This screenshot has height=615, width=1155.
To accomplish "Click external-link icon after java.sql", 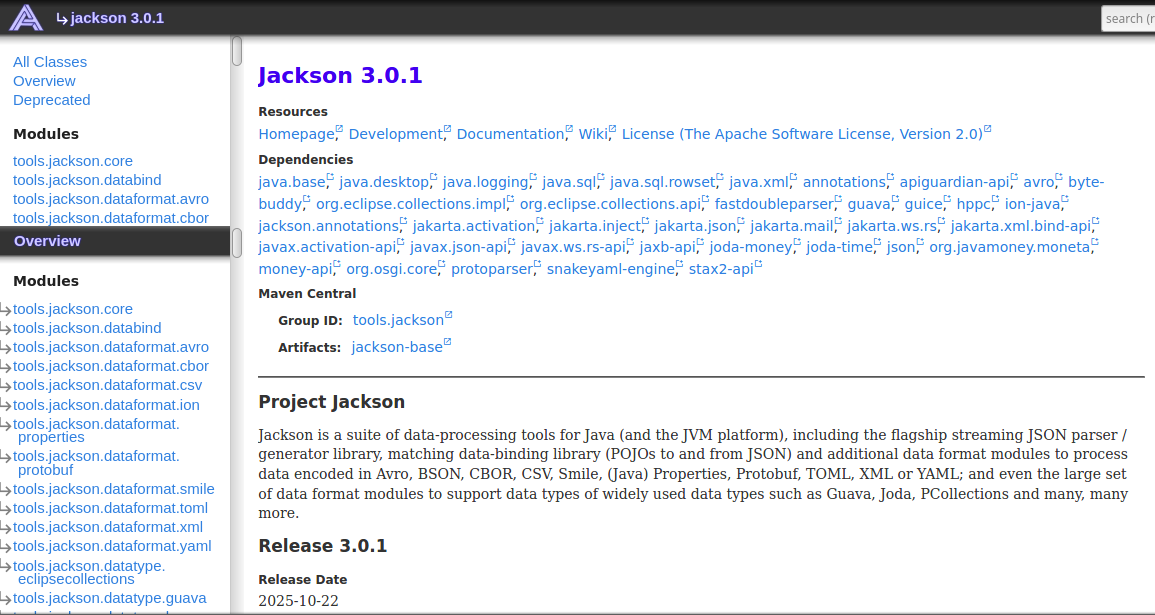I will pyautogui.click(x=600, y=177).
